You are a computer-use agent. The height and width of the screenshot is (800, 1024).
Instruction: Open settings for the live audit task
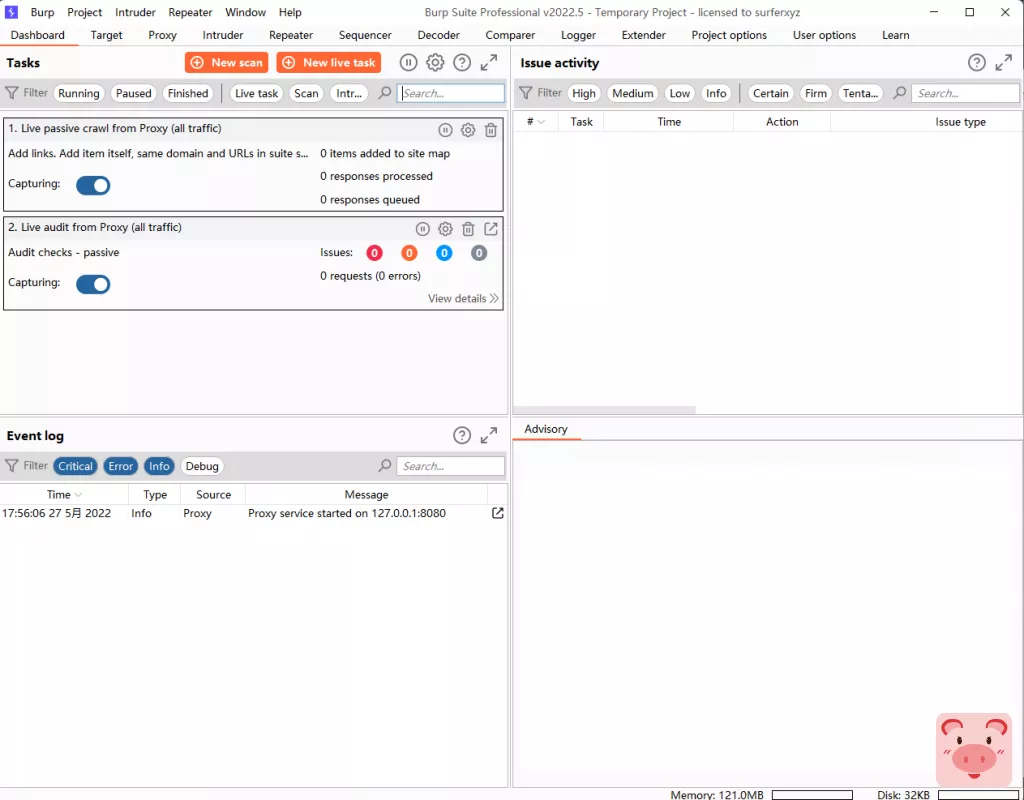pos(445,228)
